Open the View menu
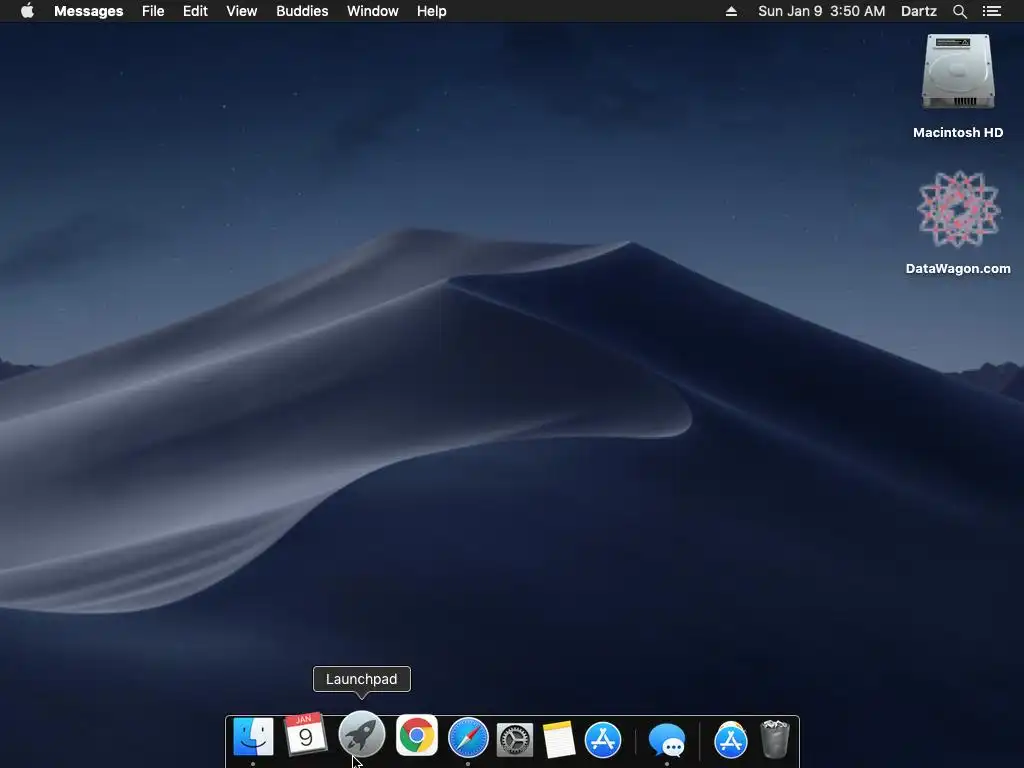The image size is (1024, 768). click(242, 11)
